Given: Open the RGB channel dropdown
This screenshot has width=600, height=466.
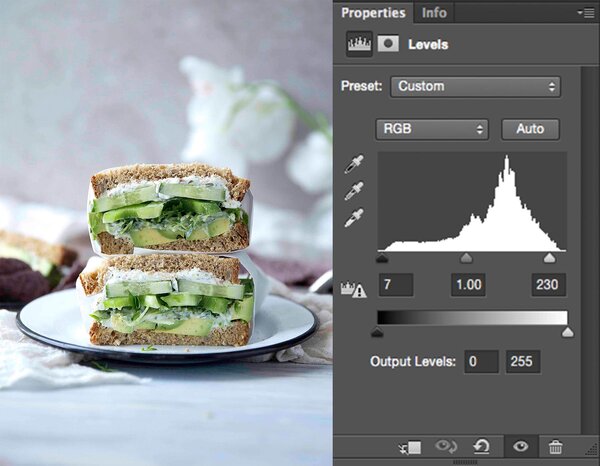Looking at the screenshot, I should (x=432, y=129).
